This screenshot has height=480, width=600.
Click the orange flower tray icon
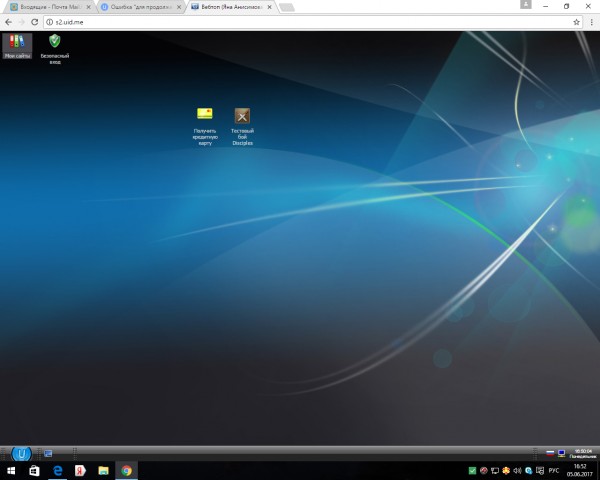click(506, 470)
